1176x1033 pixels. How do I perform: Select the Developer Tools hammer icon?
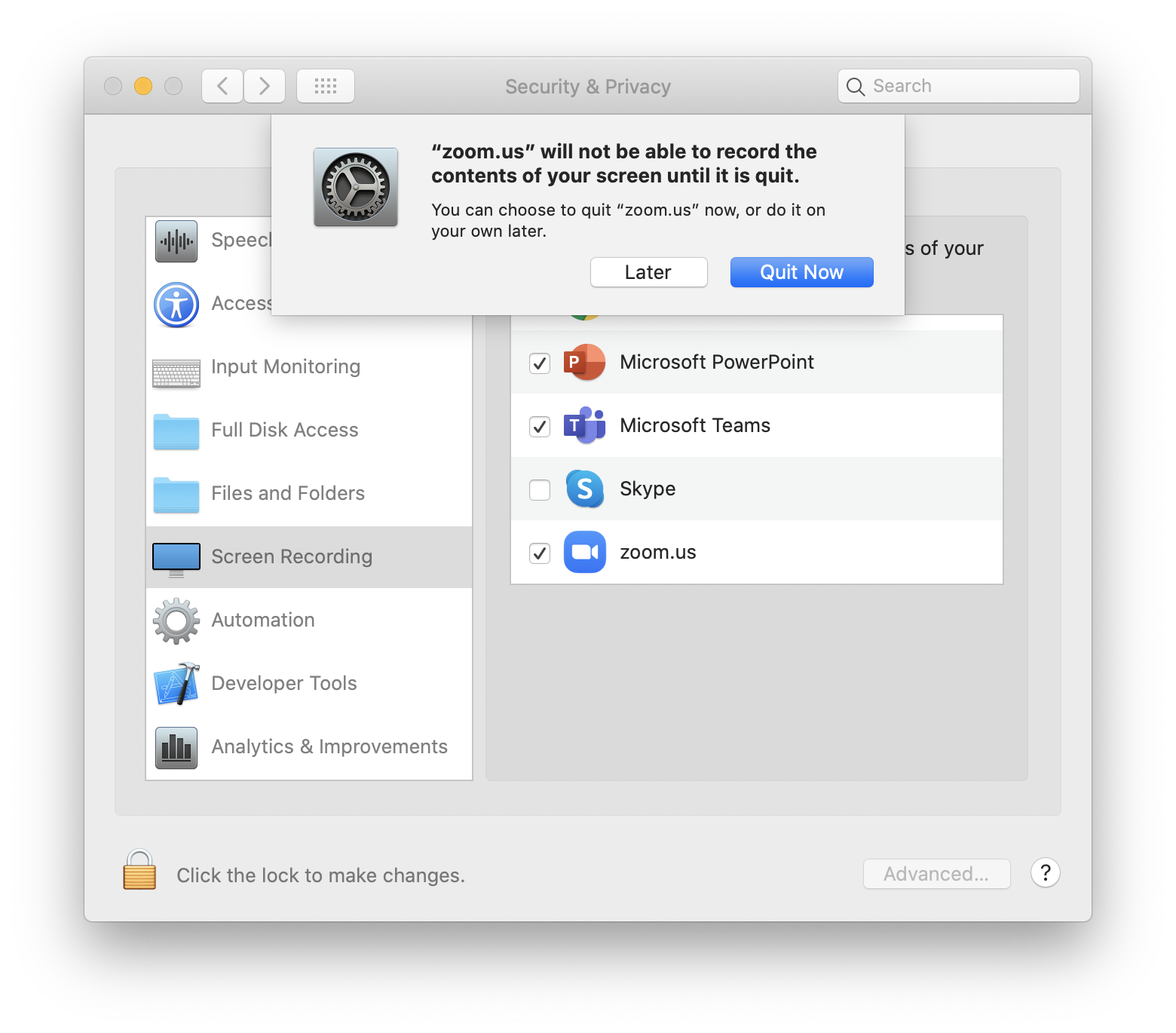pyautogui.click(x=176, y=683)
